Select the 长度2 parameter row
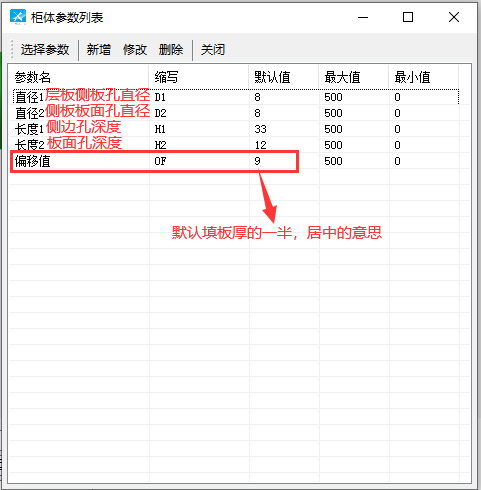The height and width of the screenshot is (490, 481). (x=236, y=145)
